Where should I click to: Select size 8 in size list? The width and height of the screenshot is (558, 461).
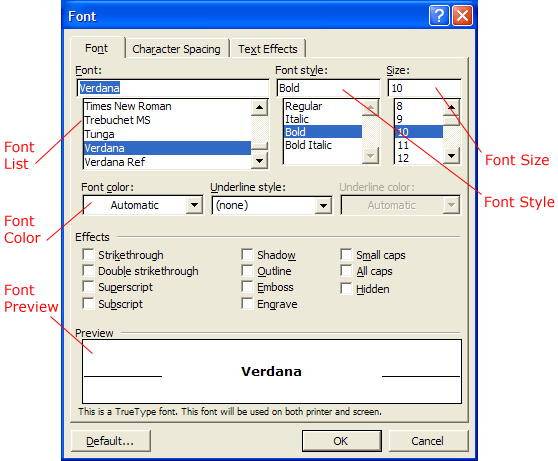click(x=419, y=106)
